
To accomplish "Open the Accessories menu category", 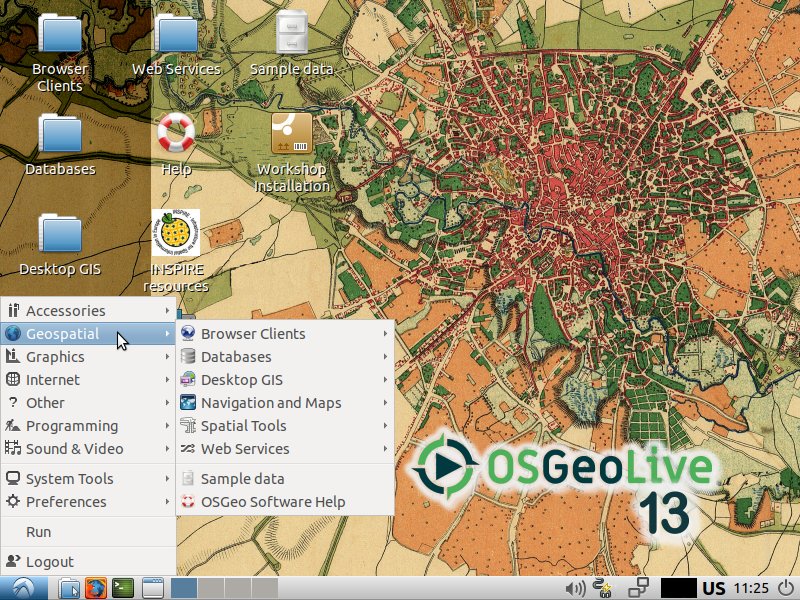I will click(x=88, y=310).
